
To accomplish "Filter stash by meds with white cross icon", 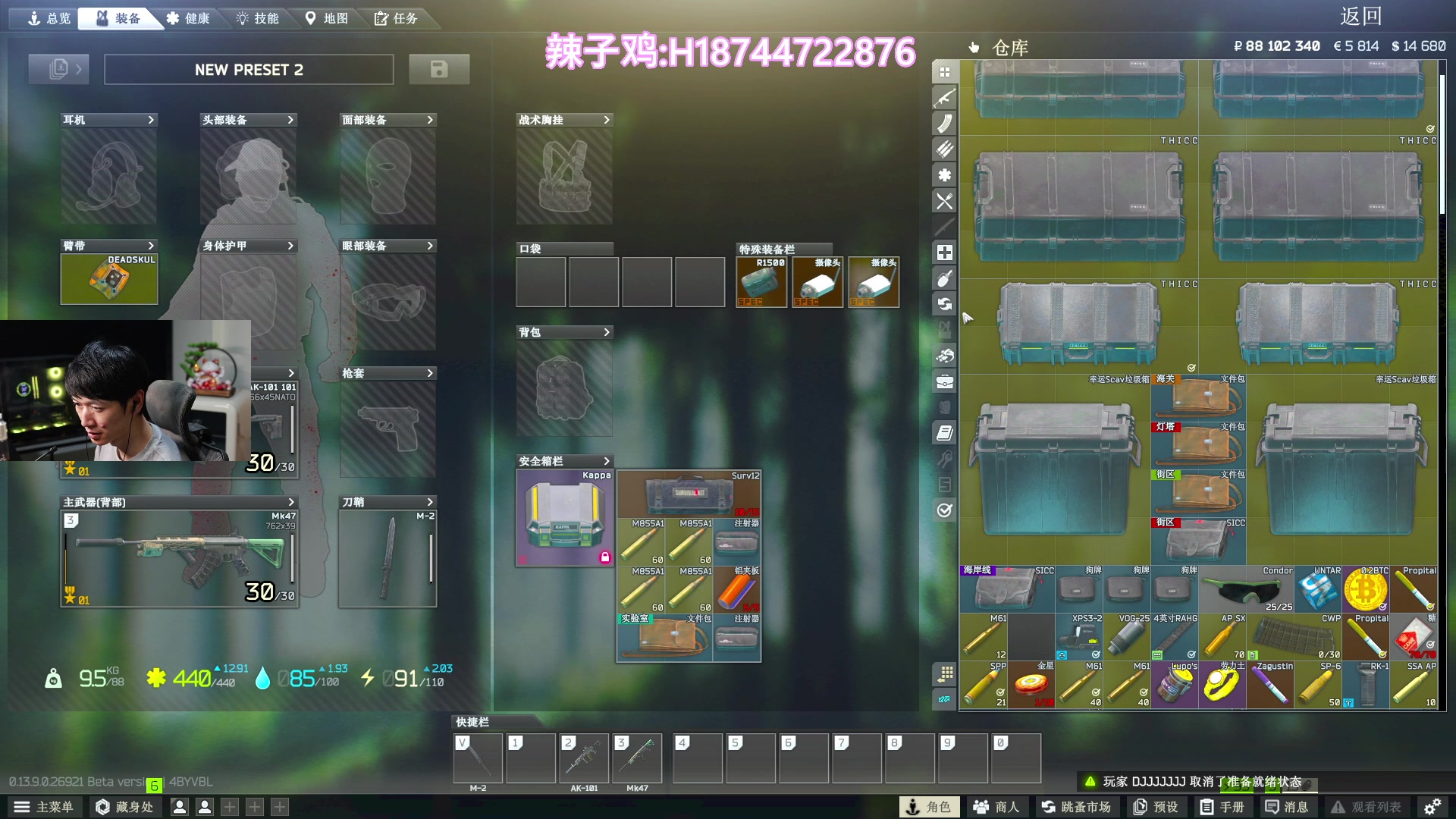I will [x=944, y=253].
